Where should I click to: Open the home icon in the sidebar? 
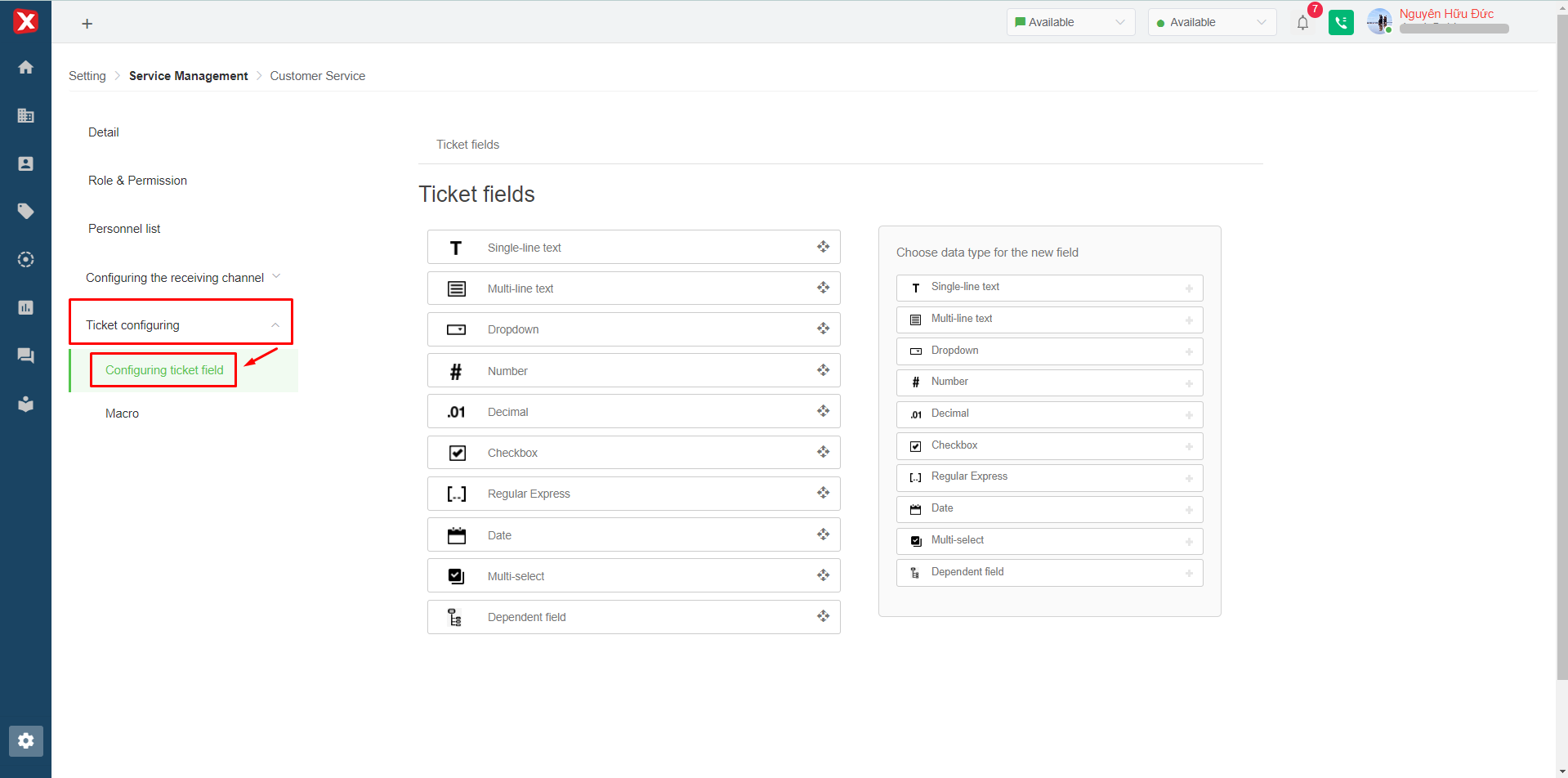[x=25, y=67]
